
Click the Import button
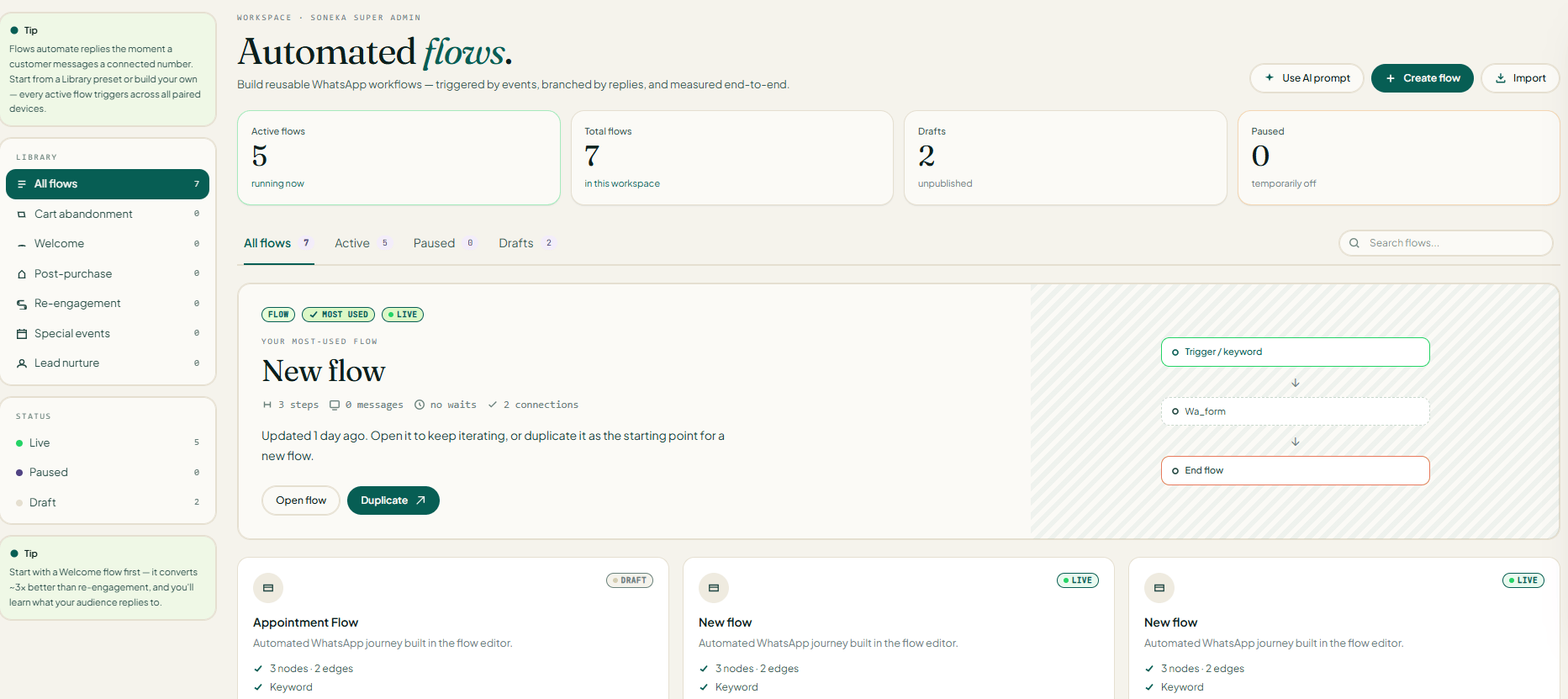[1520, 78]
